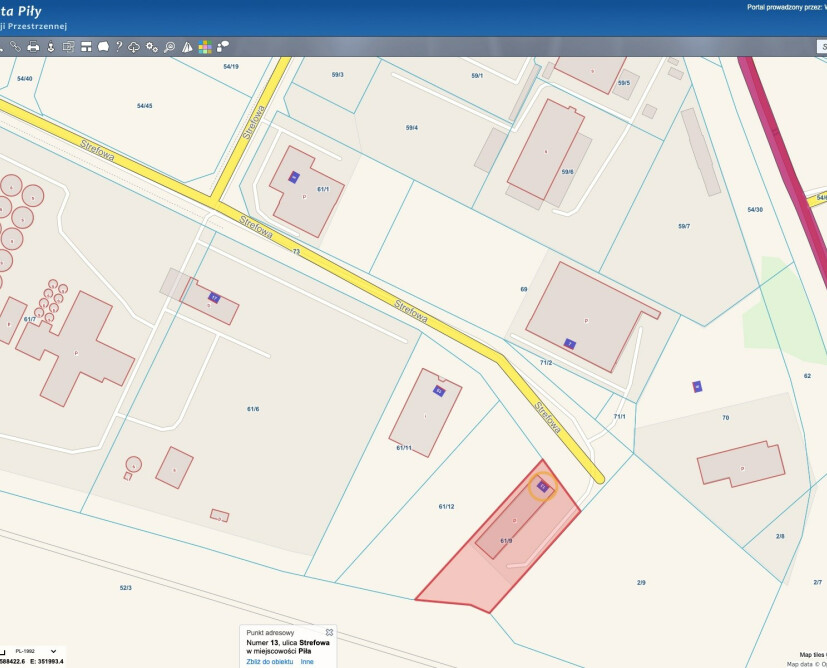
Task: Click the 'Zbliż do obiektu' link
Action: point(269,662)
